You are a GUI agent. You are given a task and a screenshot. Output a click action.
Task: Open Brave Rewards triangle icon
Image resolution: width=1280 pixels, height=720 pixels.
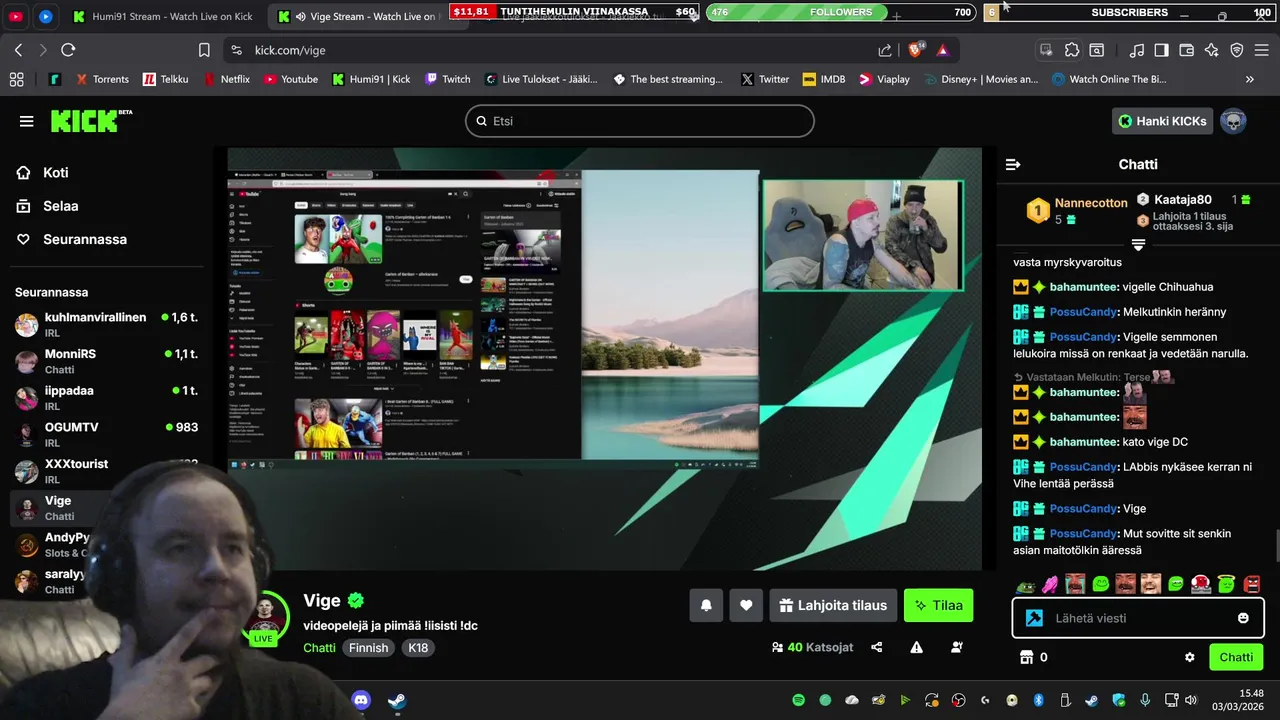pyautogui.click(x=943, y=50)
